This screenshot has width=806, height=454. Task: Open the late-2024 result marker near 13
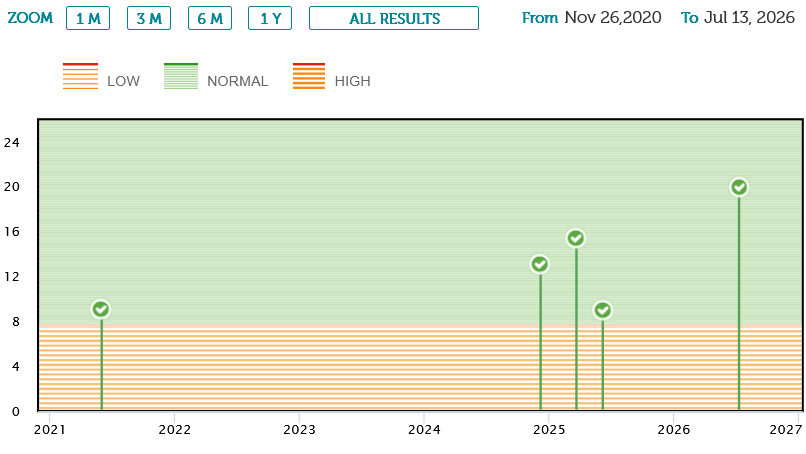(540, 264)
